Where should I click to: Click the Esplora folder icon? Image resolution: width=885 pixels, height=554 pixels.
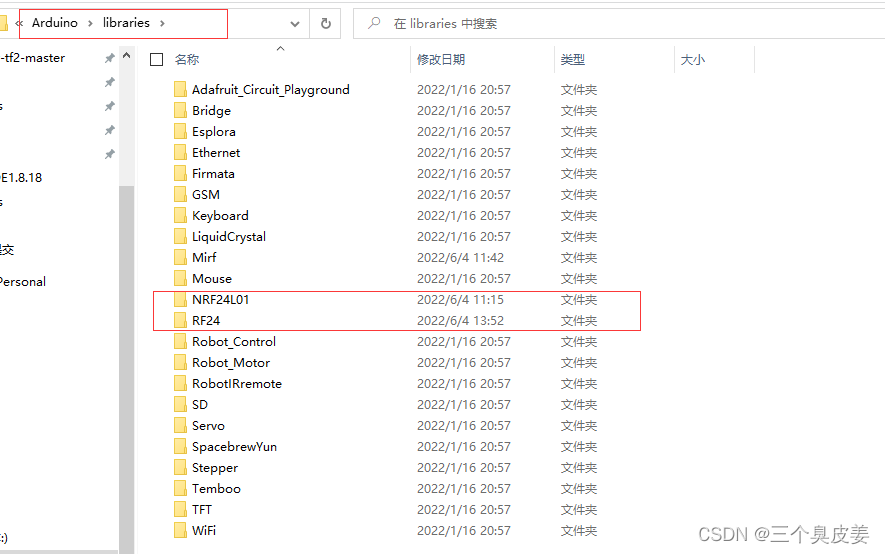[x=181, y=131]
